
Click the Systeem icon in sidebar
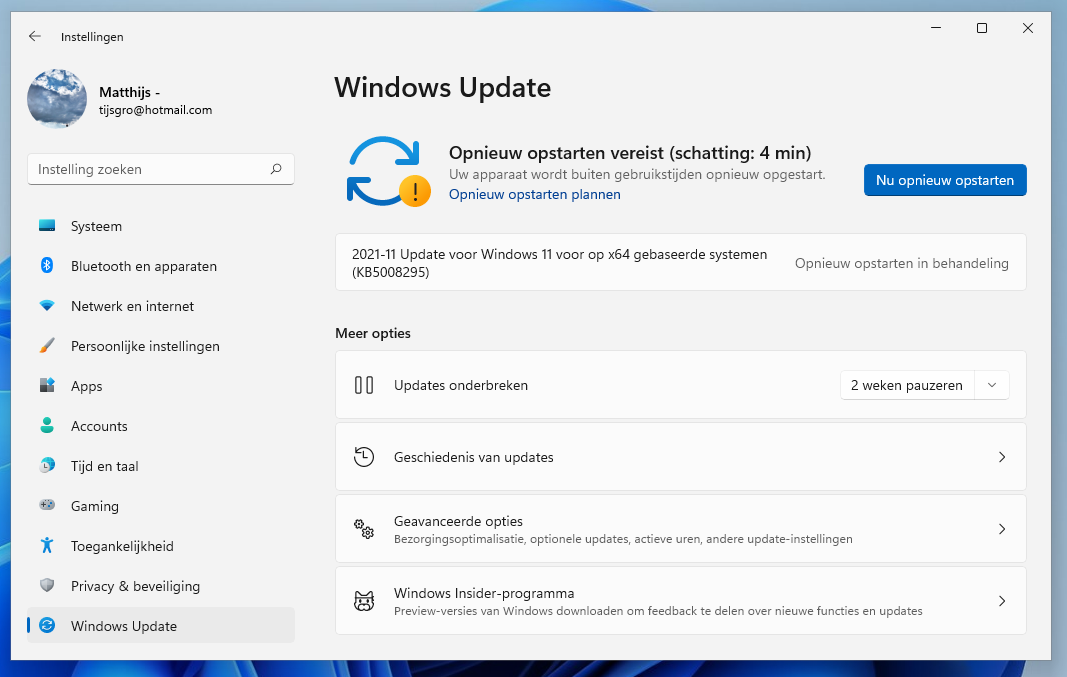pos(47,226)
